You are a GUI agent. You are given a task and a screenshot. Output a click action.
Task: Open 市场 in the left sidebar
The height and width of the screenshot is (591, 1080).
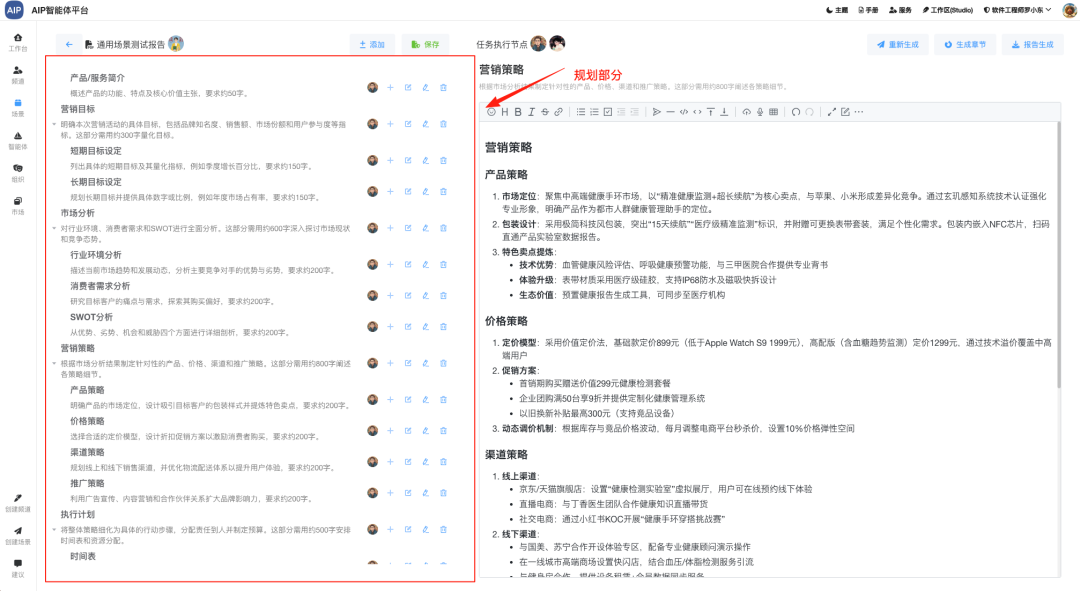(x=18, y=206)
